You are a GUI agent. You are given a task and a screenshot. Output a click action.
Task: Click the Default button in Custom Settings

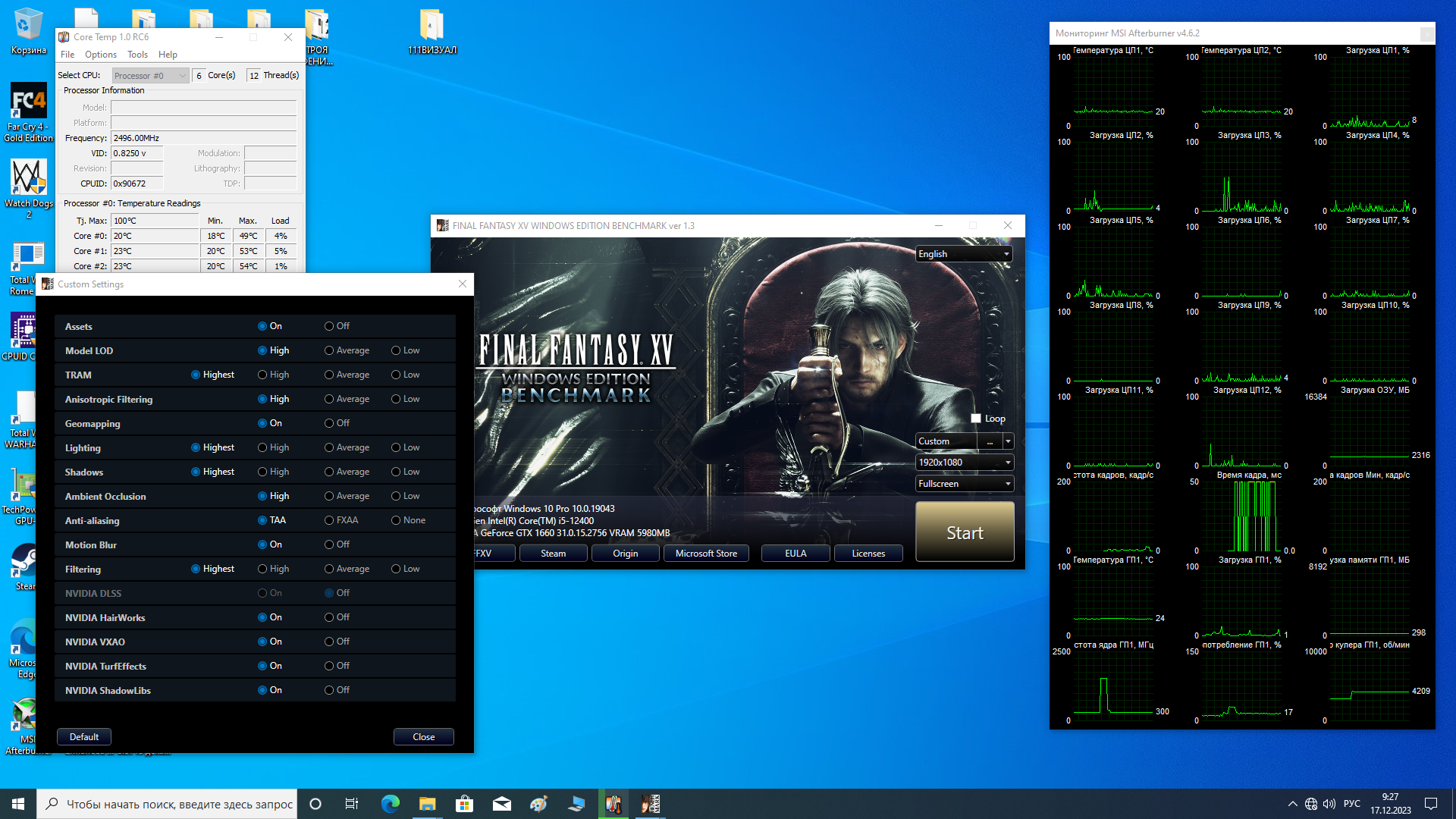(x=84, y=736)
